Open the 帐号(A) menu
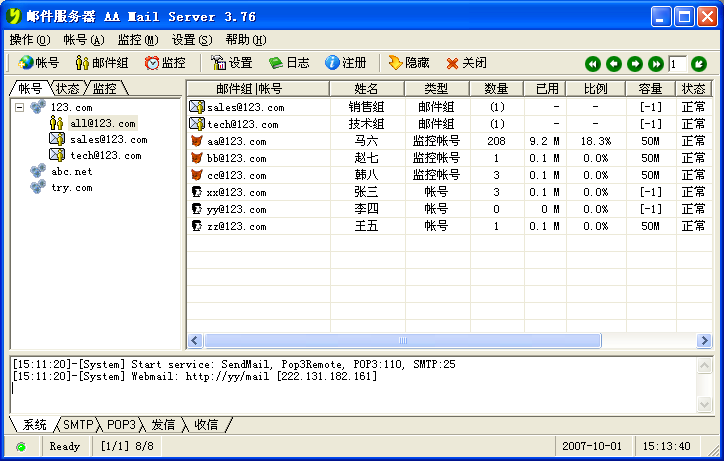724x461 pixels. coord(84,40)
